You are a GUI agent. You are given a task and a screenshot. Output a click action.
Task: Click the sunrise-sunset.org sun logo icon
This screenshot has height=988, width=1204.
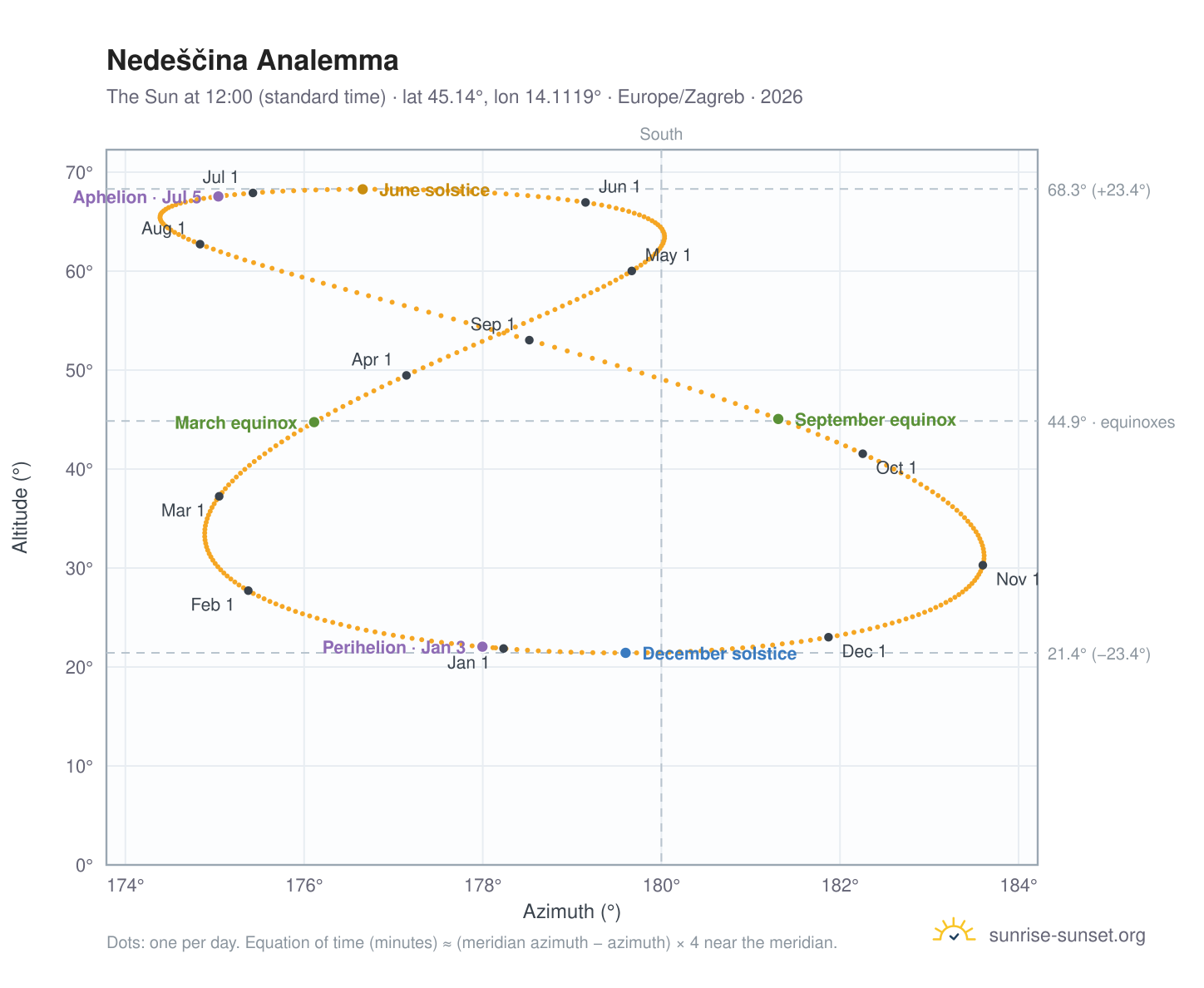click(954, 931)
